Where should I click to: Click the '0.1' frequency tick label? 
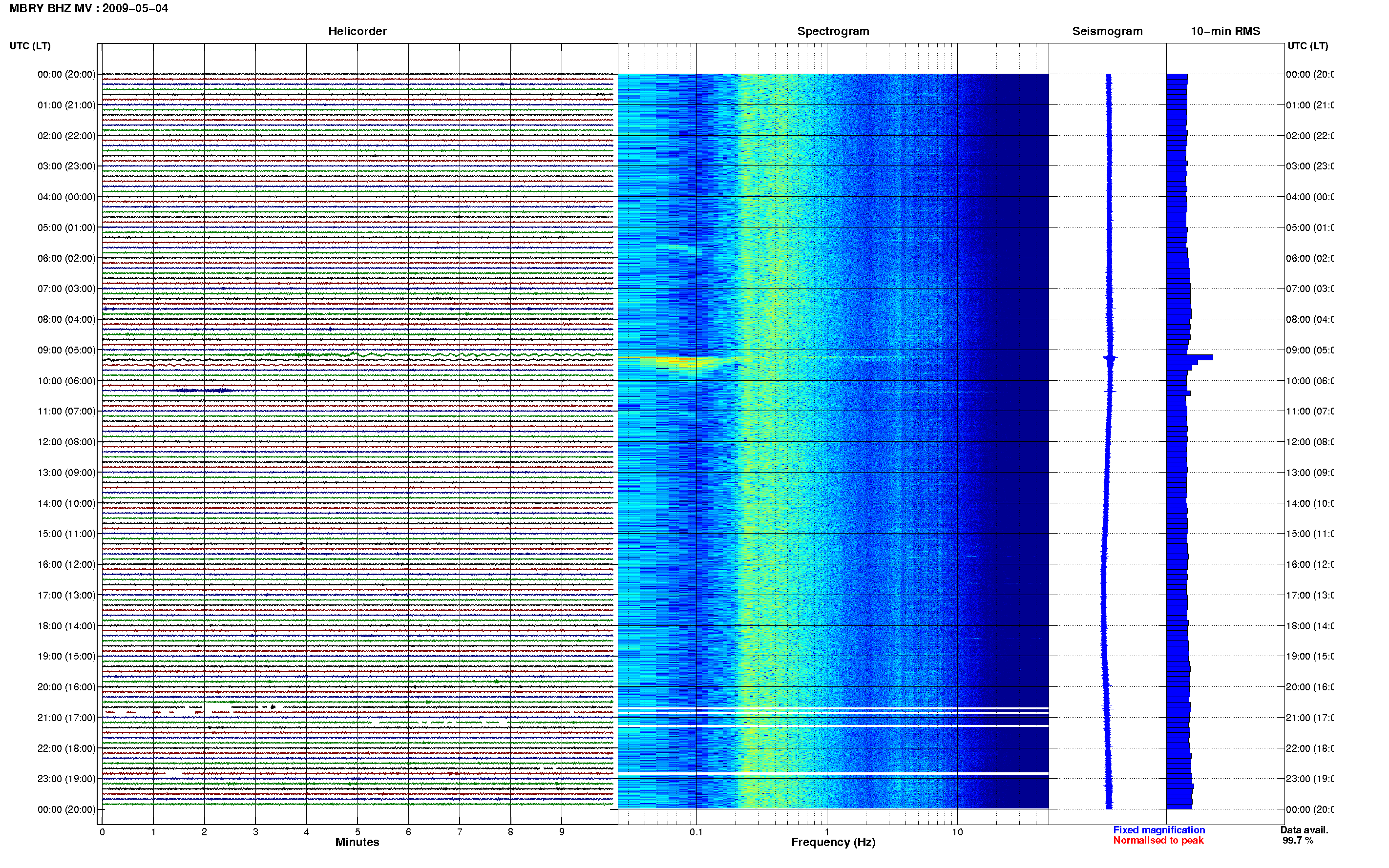[x=696, y=832]
